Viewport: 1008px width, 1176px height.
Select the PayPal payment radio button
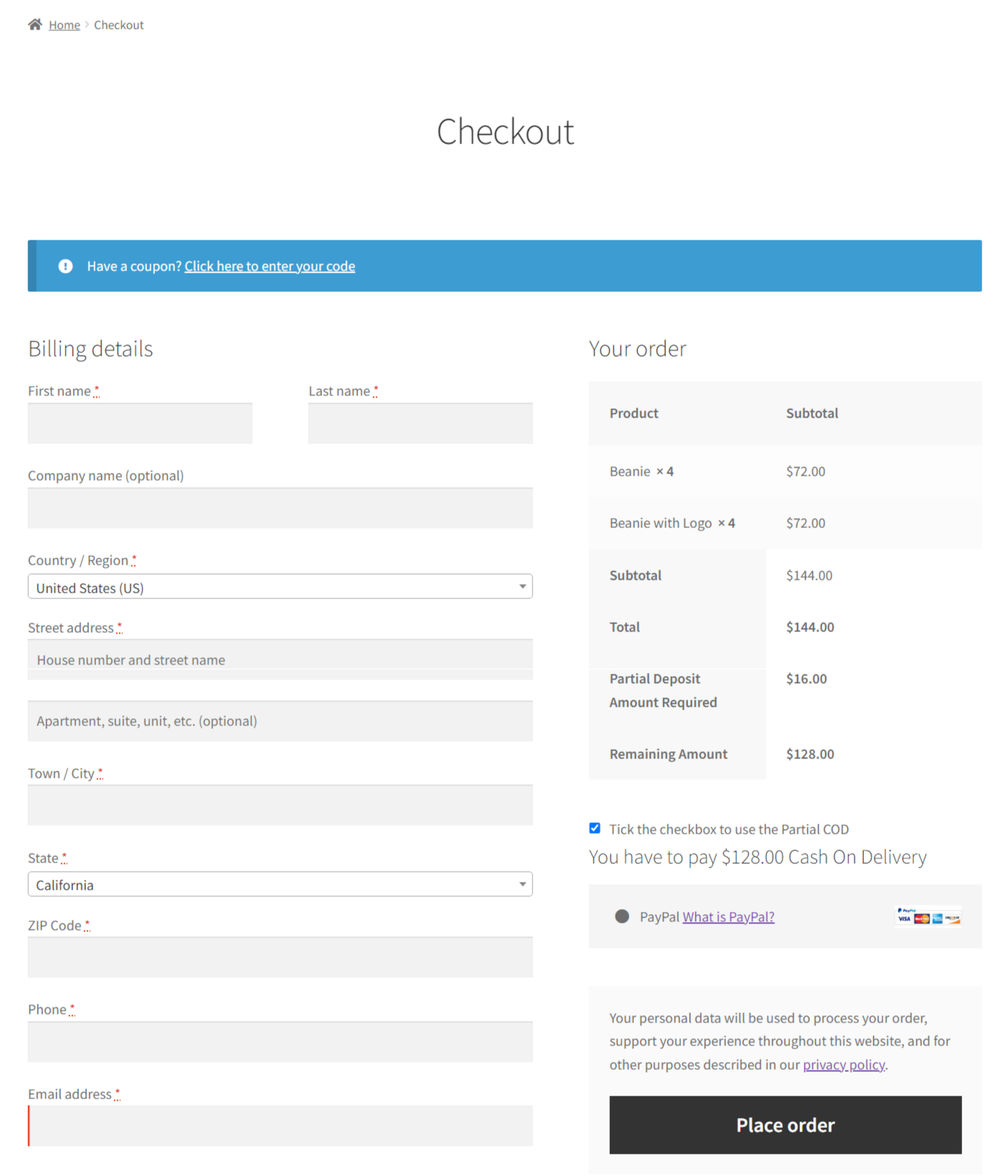point(621,916)
